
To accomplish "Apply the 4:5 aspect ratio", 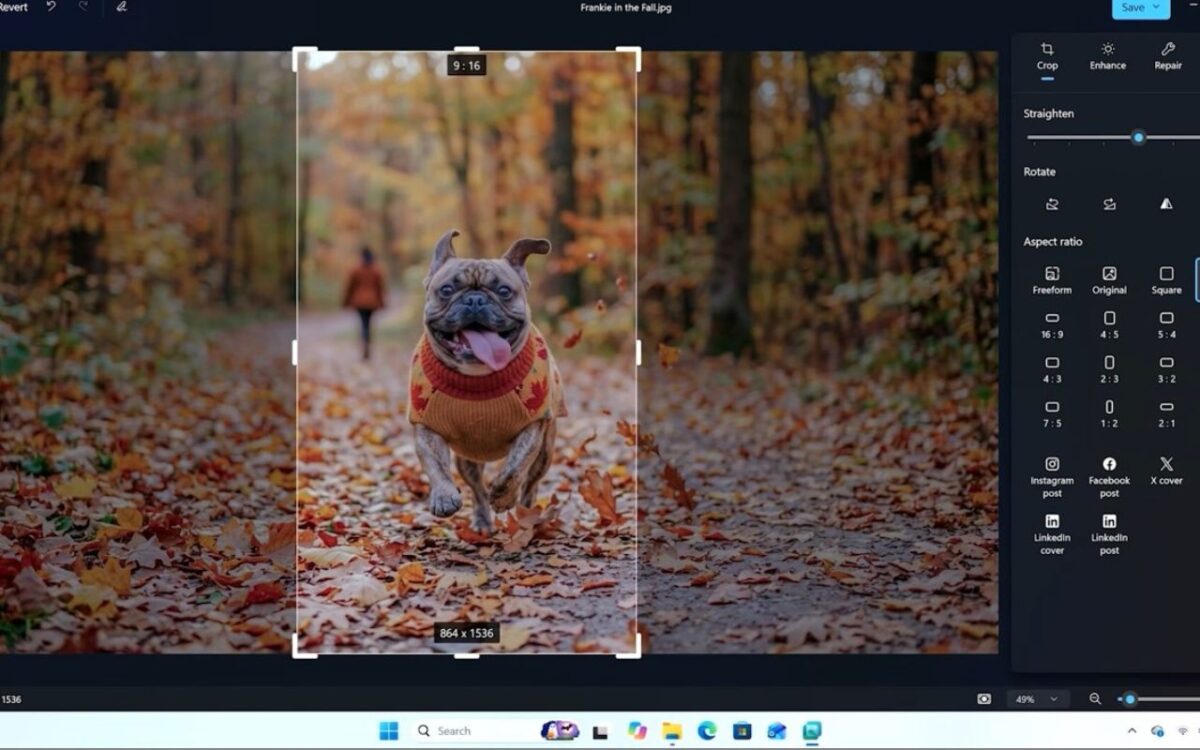I will coord(1109,325).
